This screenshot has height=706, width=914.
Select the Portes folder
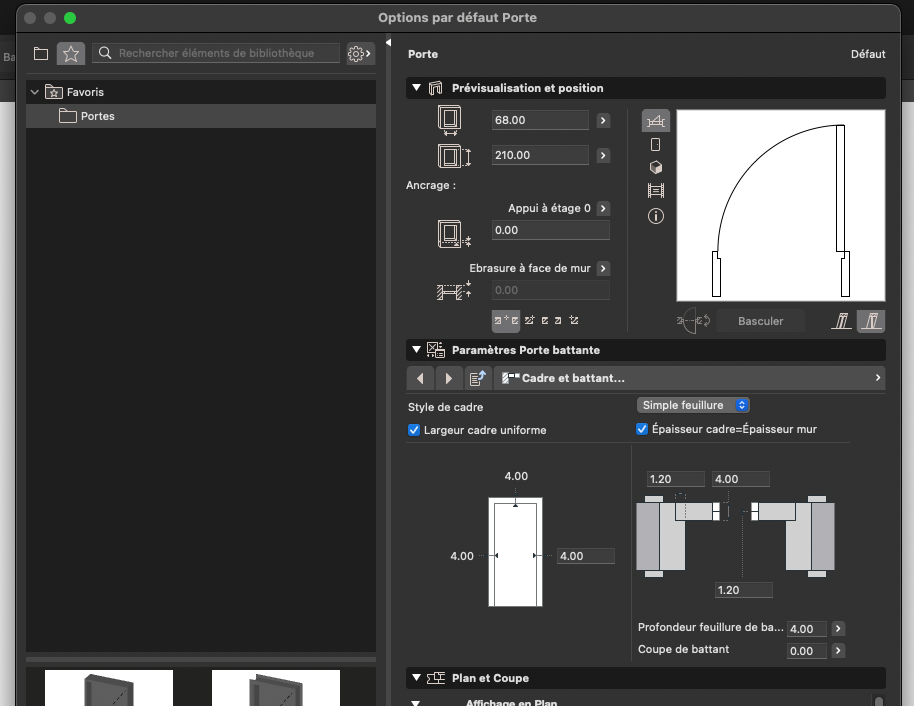pyautogui.click(x=97, y=116)
